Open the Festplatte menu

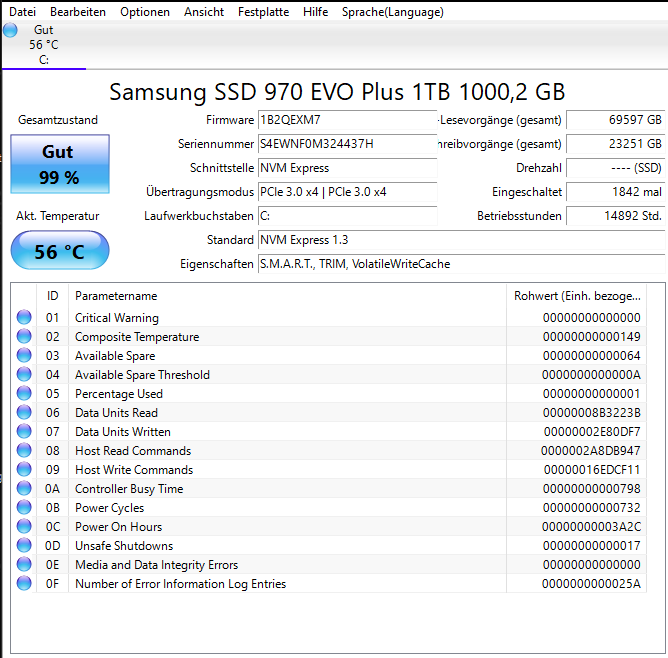[263, 12]
